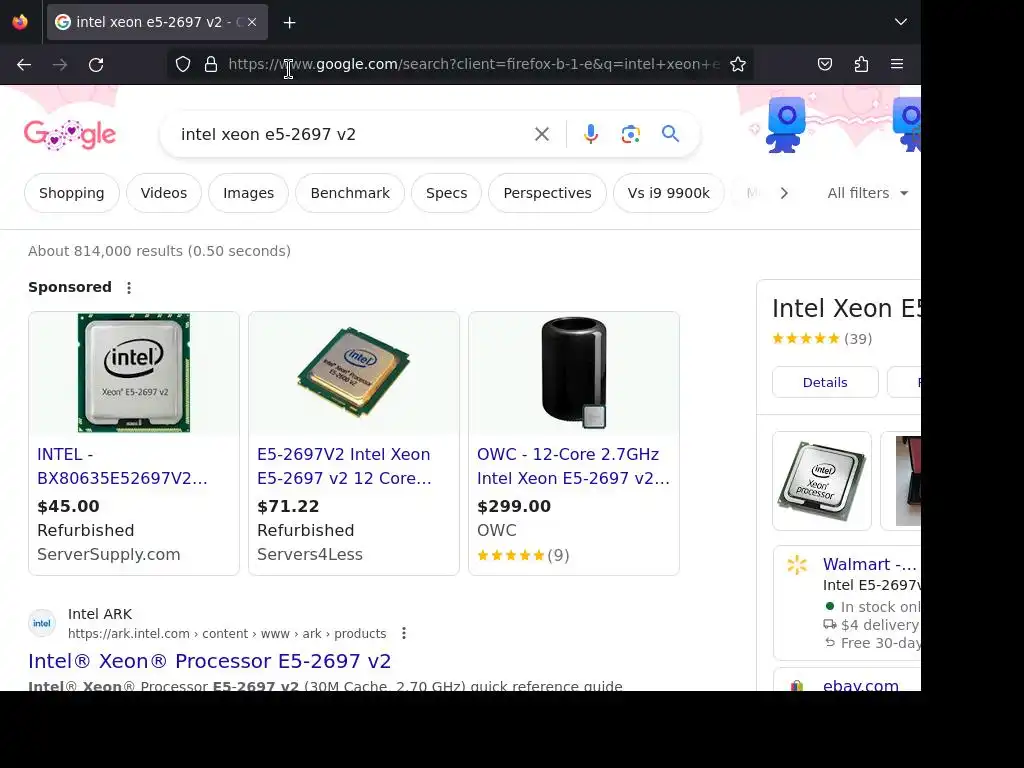Screen dimensions: 1024x768
Task: Click the Details button in side panel
Action: (x=825, y=382)
